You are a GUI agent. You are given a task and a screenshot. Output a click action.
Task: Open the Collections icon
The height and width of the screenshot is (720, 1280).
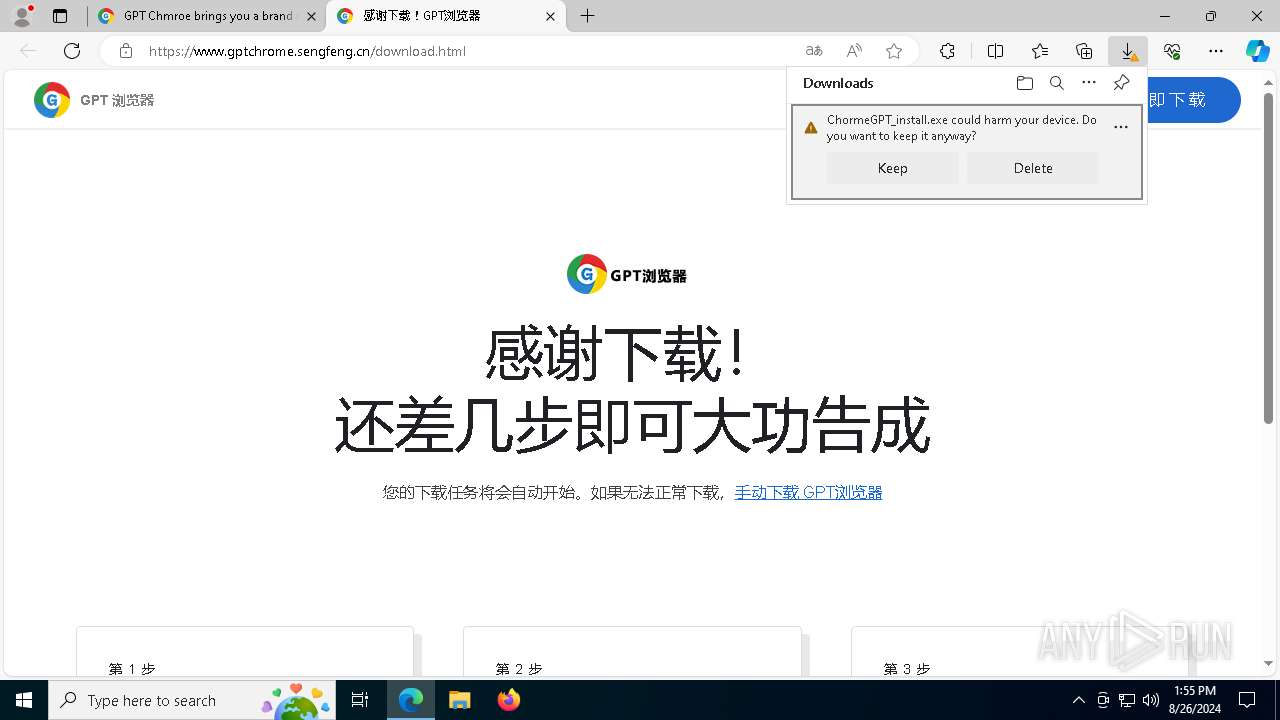[x=1084, y=51]
